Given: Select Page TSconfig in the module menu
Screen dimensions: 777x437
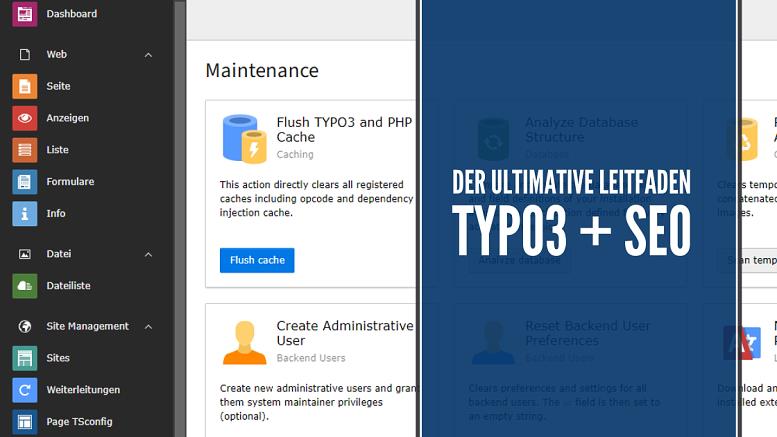Looking at the screenshot, I should pyautogui.click(x=79, y=422).
